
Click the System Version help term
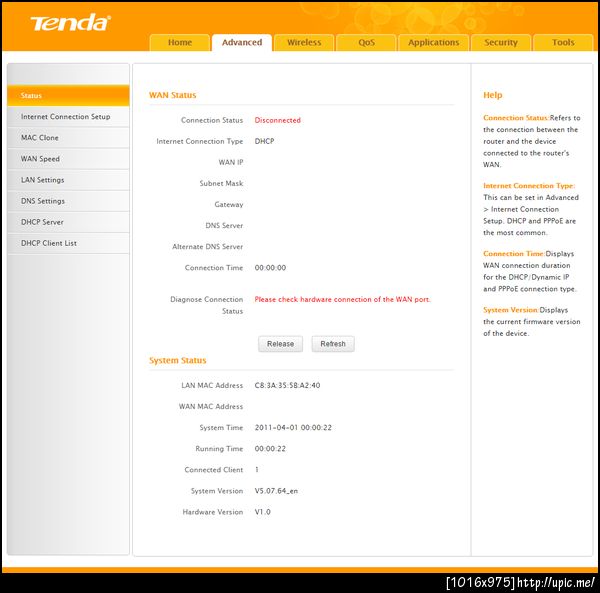511,310
